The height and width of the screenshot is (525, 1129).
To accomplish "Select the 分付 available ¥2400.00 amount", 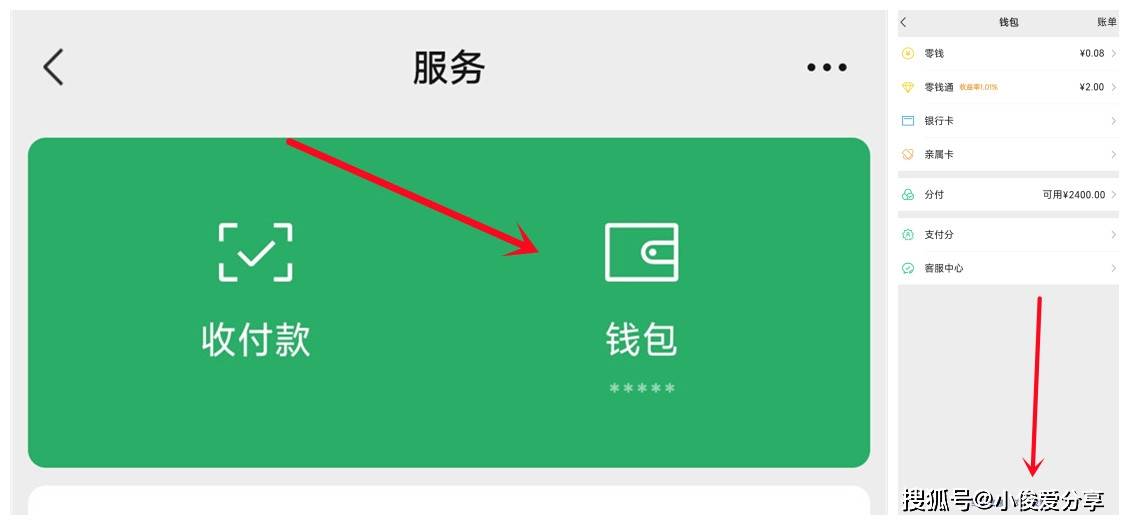I will (x=1074, y=194).
